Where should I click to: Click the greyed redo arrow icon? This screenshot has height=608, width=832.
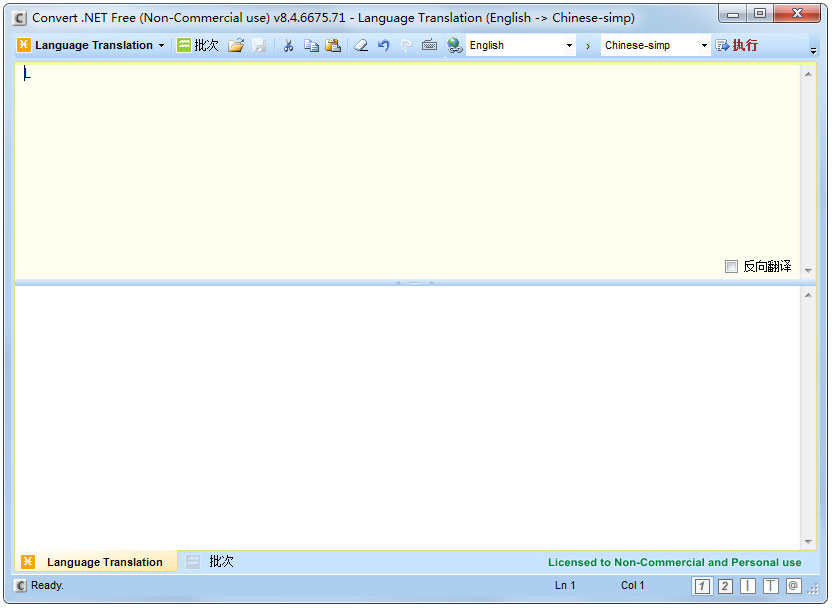coord(406,46)
